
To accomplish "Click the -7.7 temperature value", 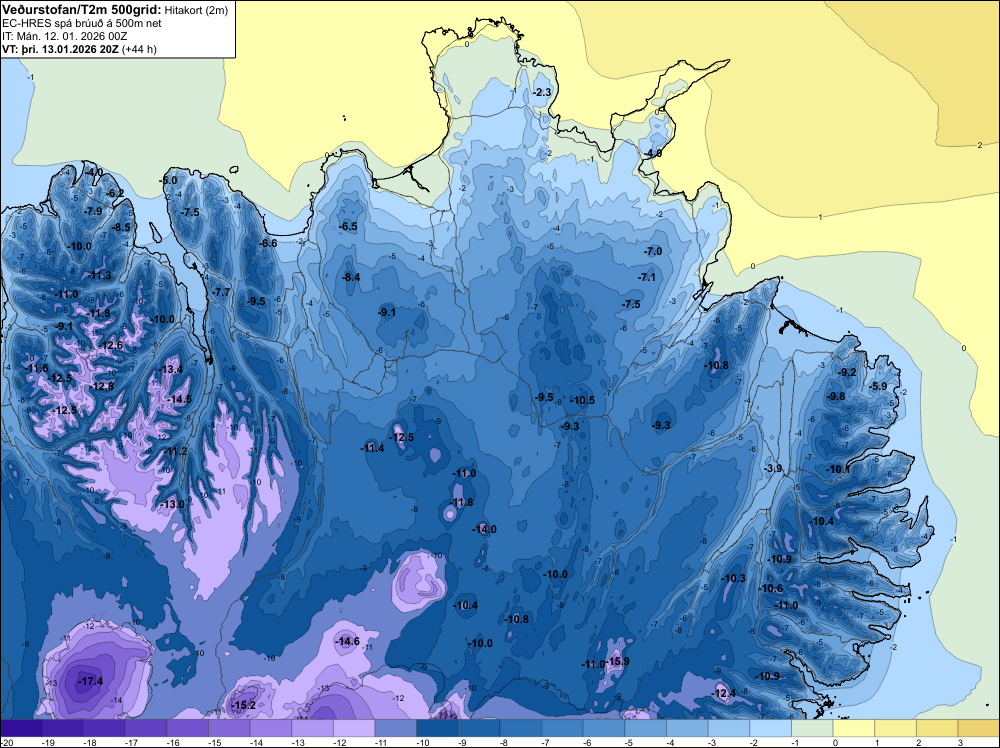I will 221,292.
